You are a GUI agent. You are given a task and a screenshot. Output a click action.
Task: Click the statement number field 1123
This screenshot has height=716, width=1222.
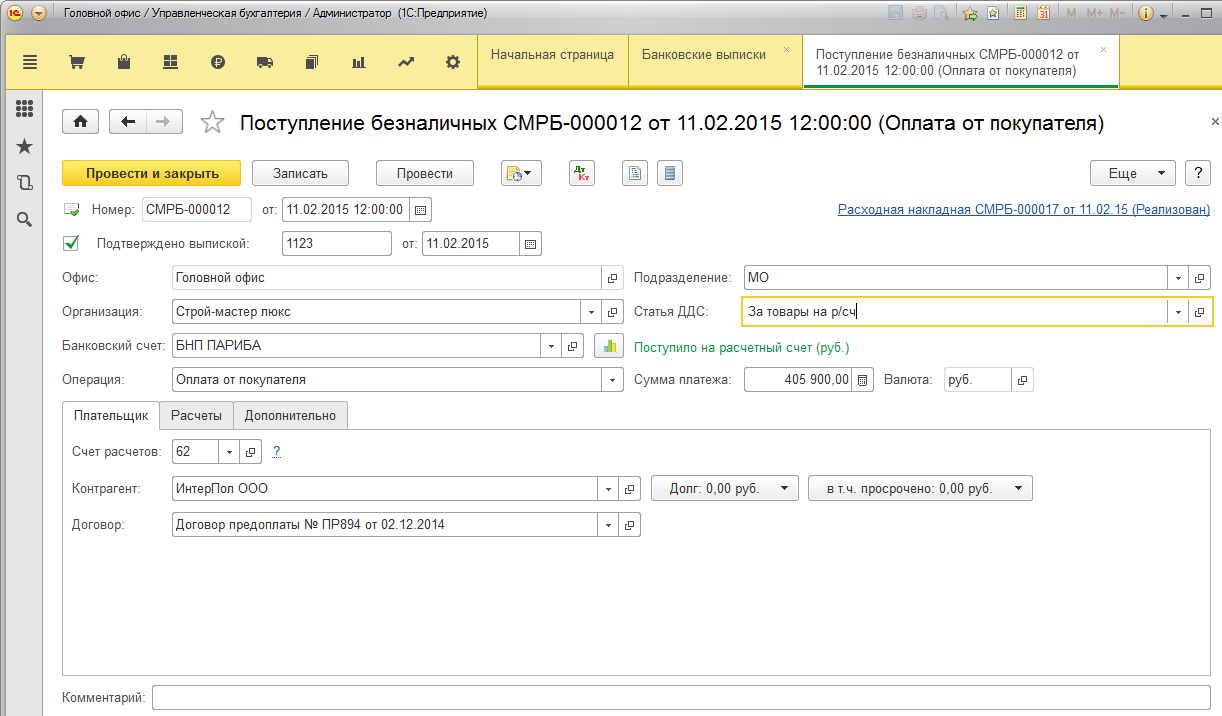(337, 243)
